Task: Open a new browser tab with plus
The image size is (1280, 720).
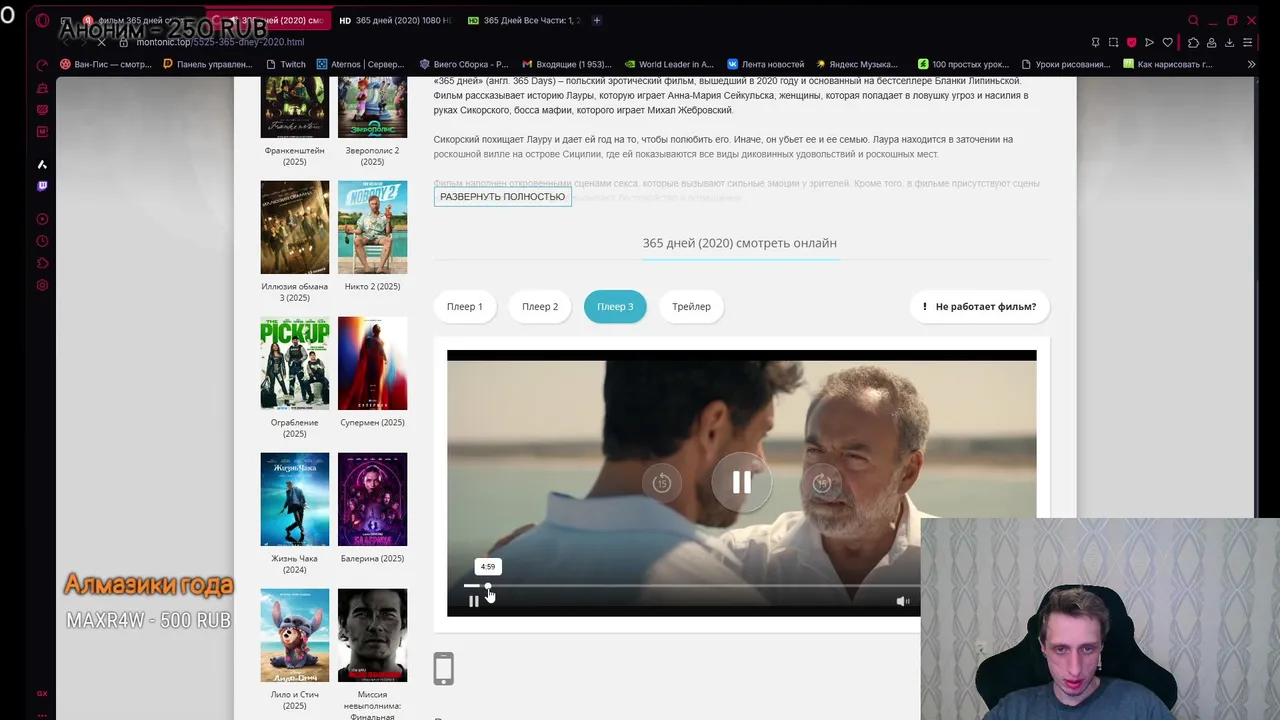Action: click(x=597, y=20)
